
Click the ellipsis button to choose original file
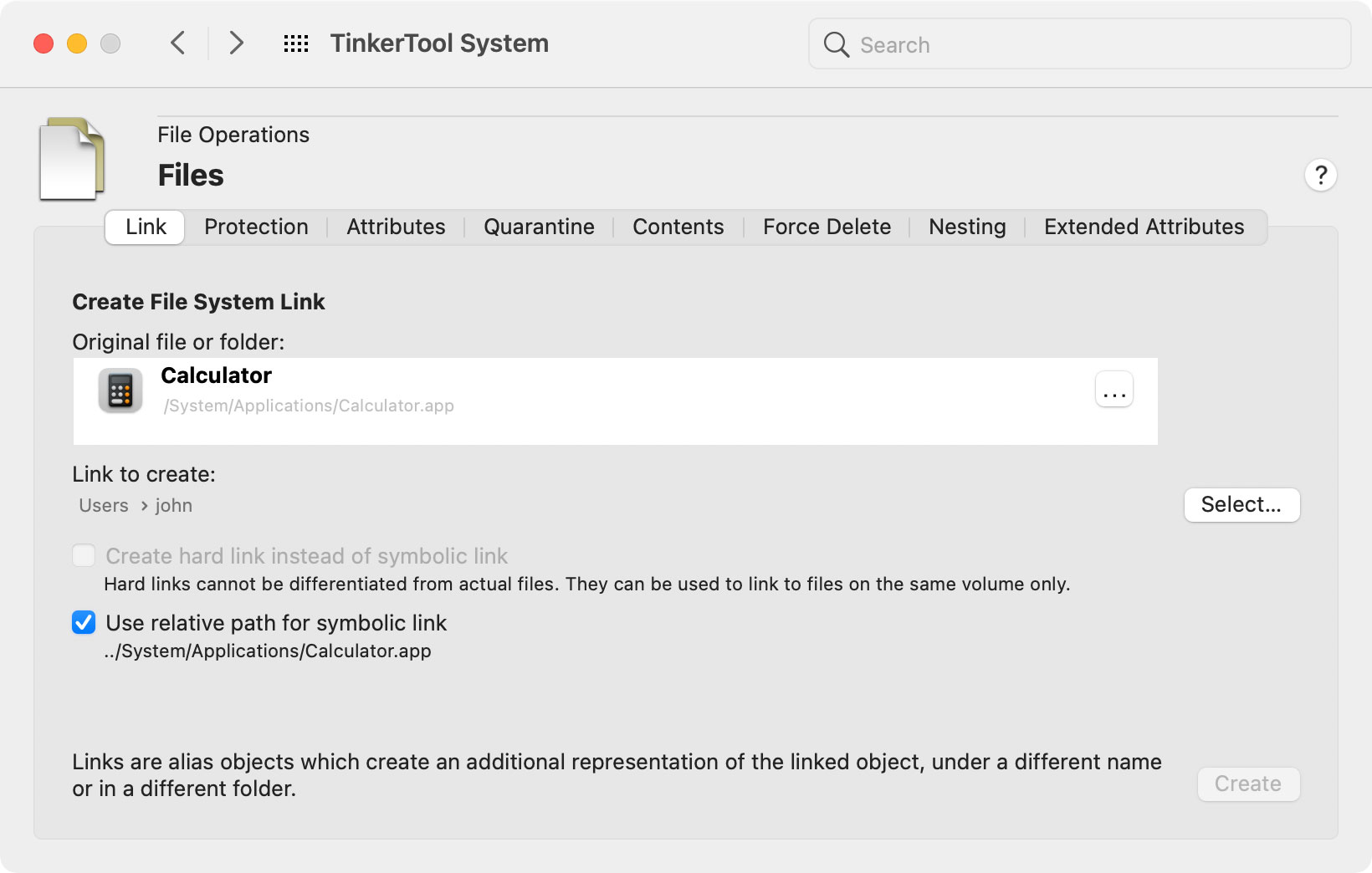point(1114,390)
